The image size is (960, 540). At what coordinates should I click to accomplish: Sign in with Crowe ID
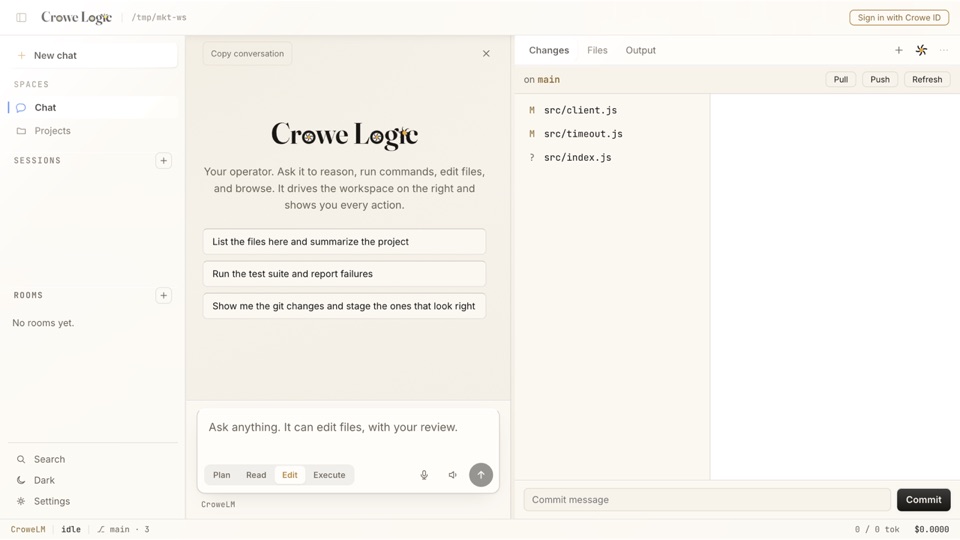tap(899, 18)
